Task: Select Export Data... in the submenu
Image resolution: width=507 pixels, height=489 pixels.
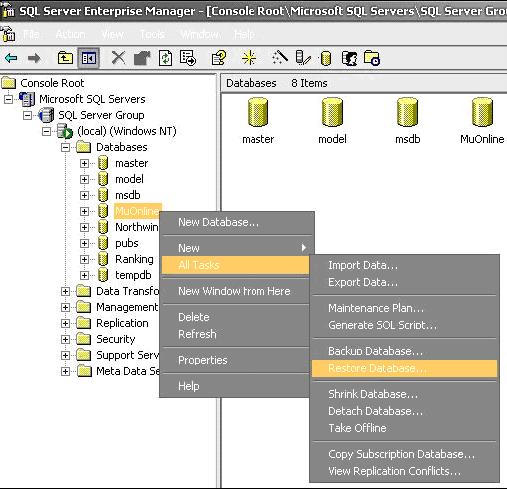Action: tap(404, 282)
